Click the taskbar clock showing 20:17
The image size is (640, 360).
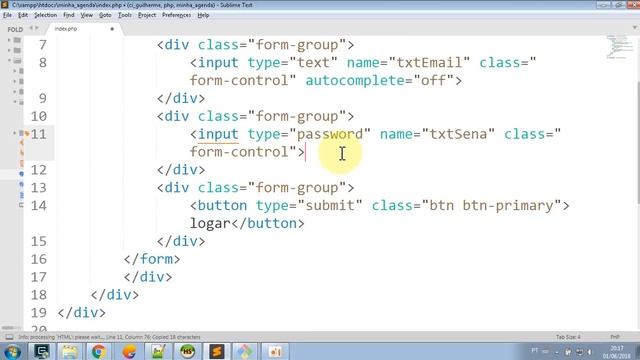coord(617,352)
